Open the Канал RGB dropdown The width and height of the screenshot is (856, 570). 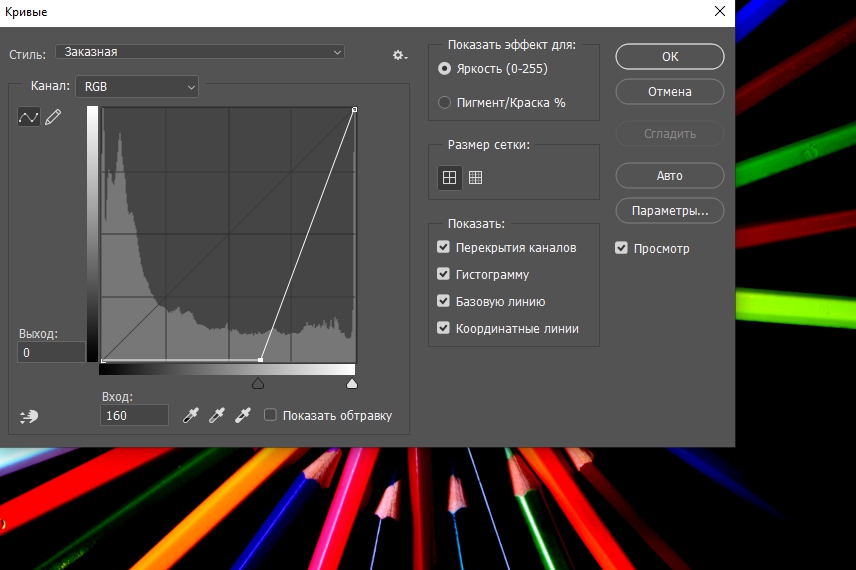pyautogui.click(x=137, y=86)
